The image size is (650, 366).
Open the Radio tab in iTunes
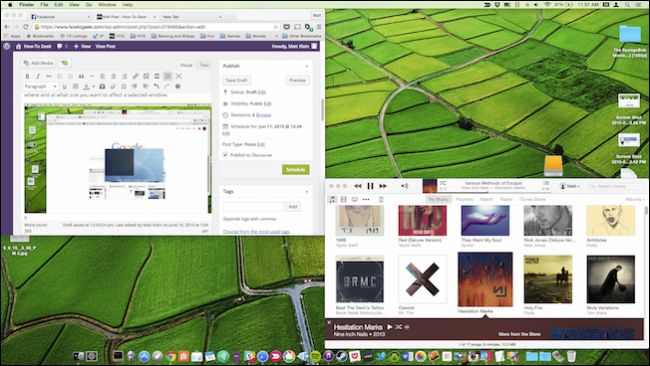pyautogui.click(x=506, y=200)
